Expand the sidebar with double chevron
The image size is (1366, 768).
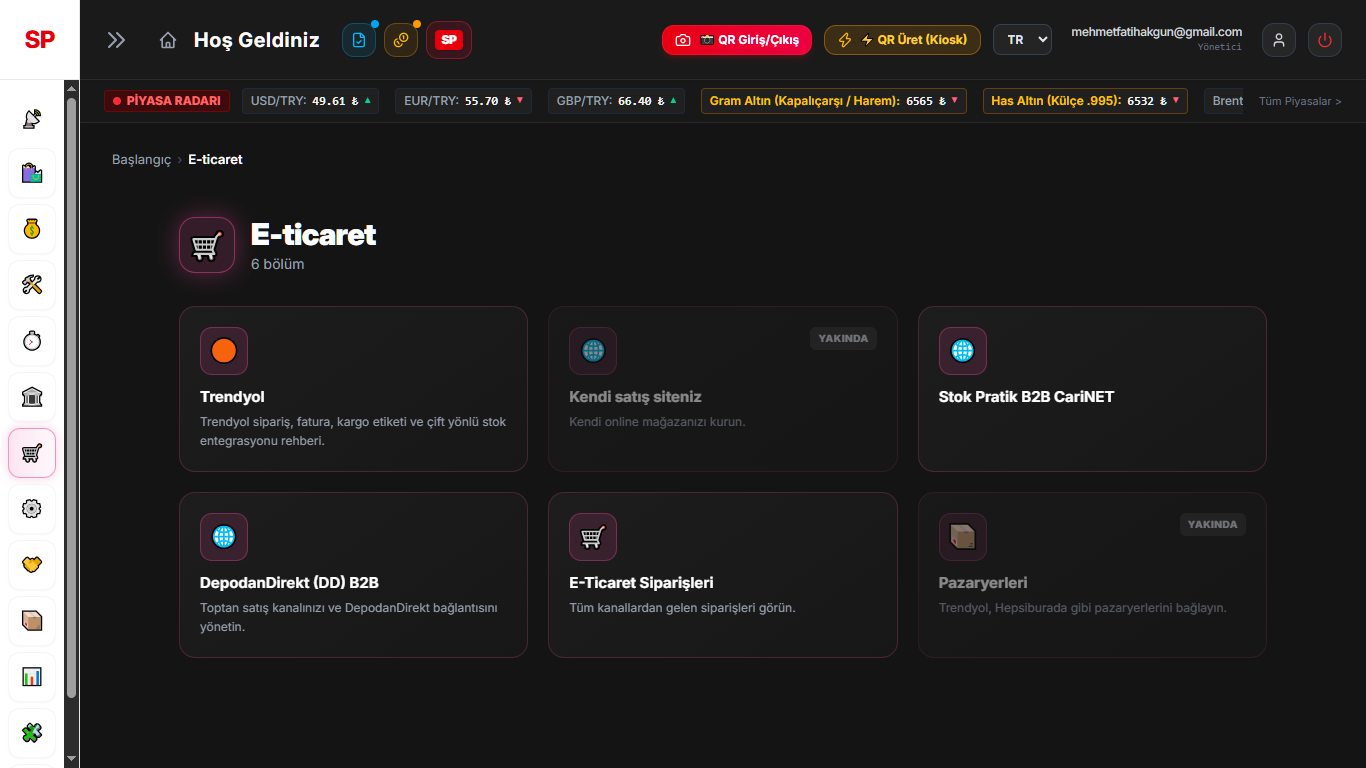coord(117,40)
